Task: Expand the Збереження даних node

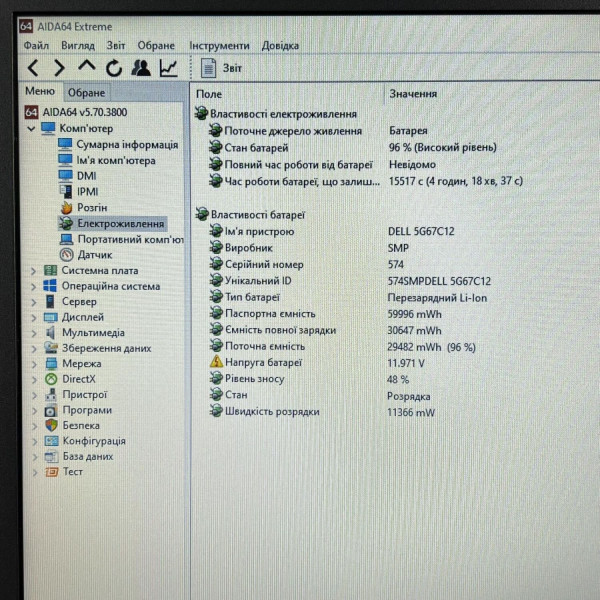Action: pyautogui.click(x=34, y=349)
